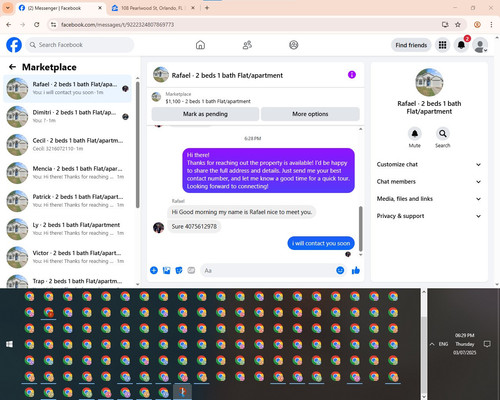The height and width of the screenshot is (400, 500).
Task: Expand Chat members section
Action: click(429, 182)
